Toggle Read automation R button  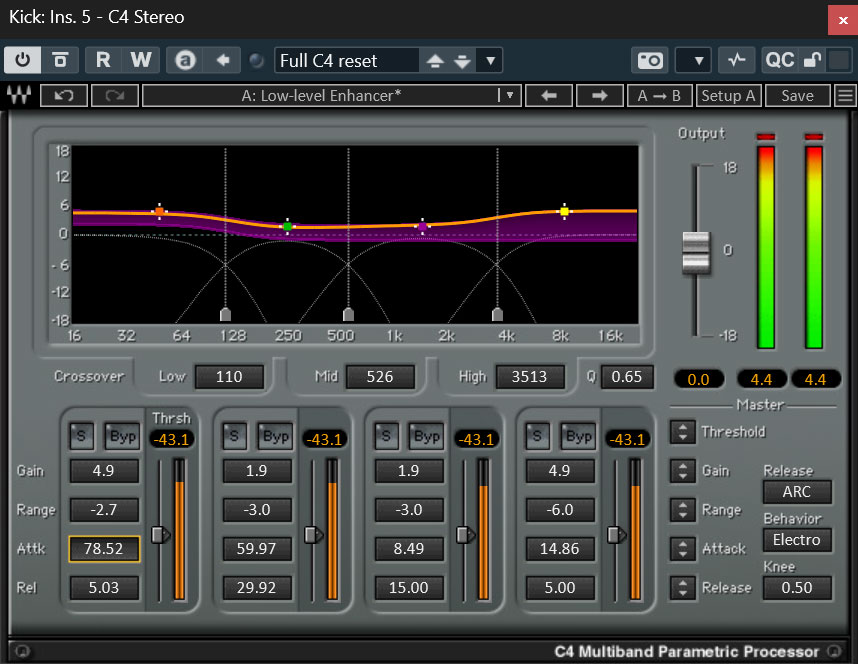103,60
